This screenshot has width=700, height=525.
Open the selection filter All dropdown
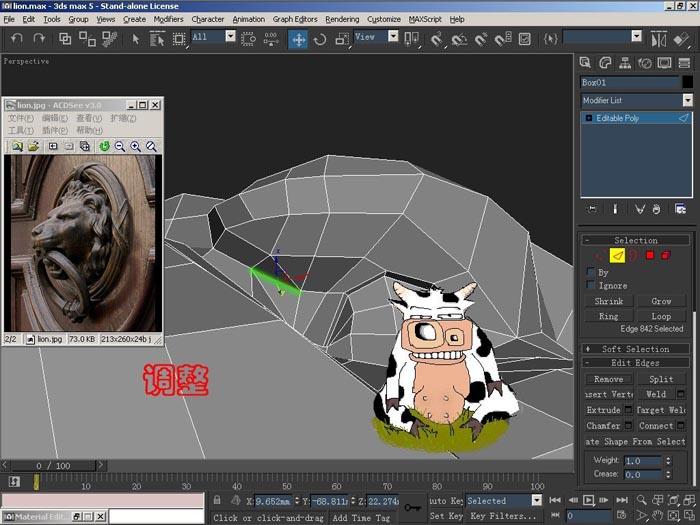coord(230,36)
